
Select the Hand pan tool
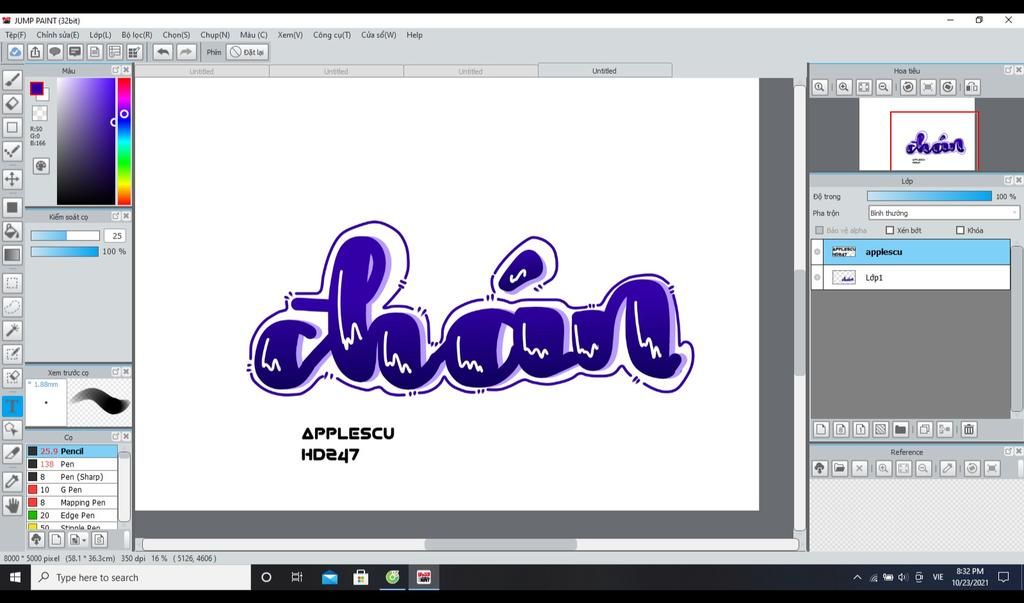point(12,505)
